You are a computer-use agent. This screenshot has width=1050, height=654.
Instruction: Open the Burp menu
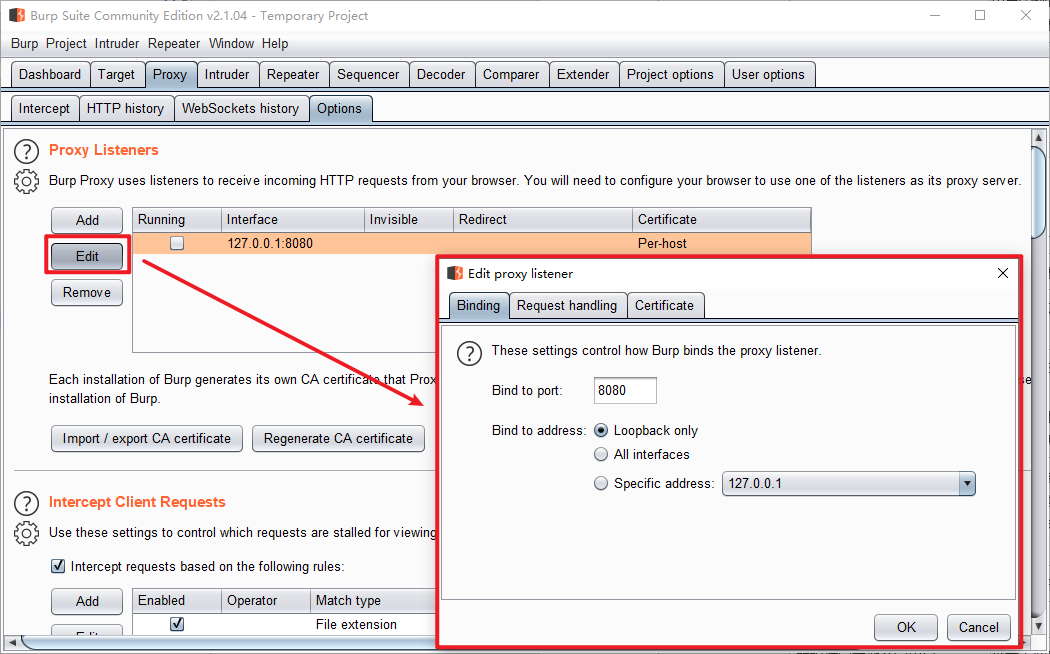coord(25,44)
